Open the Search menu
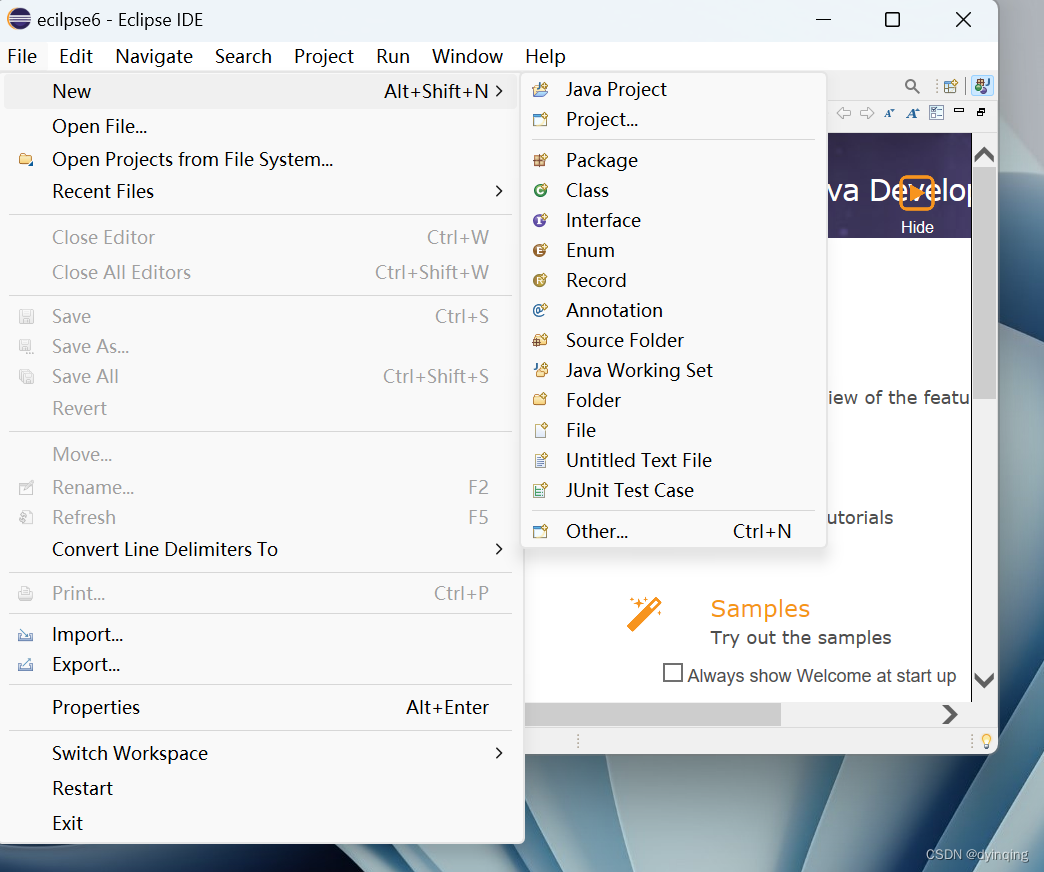The height and width of the screenshot is (872, 1044). pos(243,57)
